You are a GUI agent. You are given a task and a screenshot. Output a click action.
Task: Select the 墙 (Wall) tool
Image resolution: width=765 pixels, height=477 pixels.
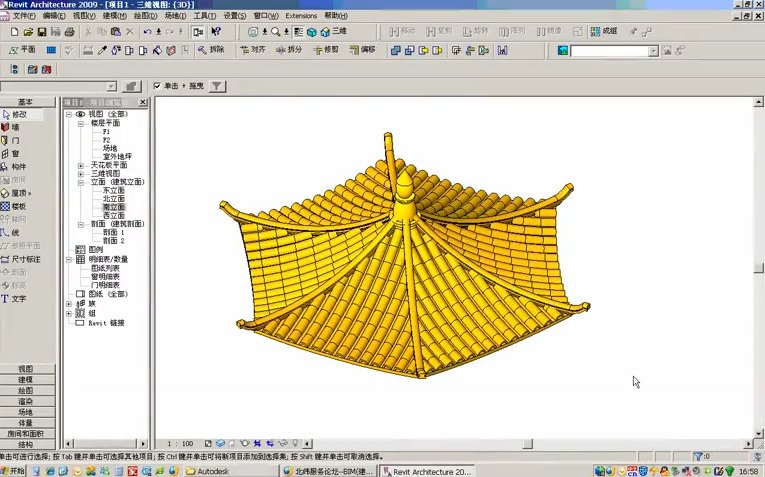17,128
